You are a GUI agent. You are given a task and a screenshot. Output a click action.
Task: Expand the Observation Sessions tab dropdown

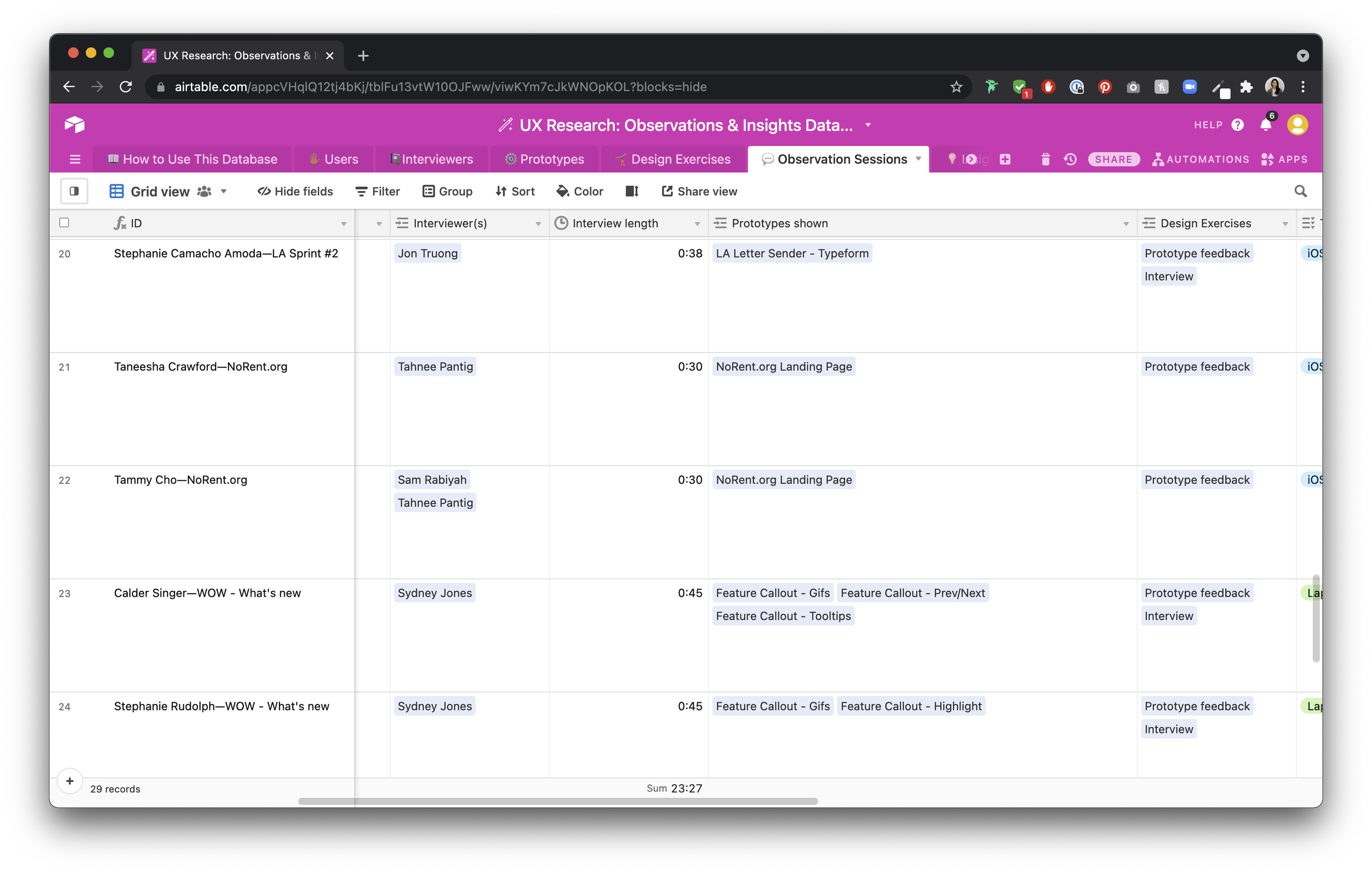click(918, 159)
